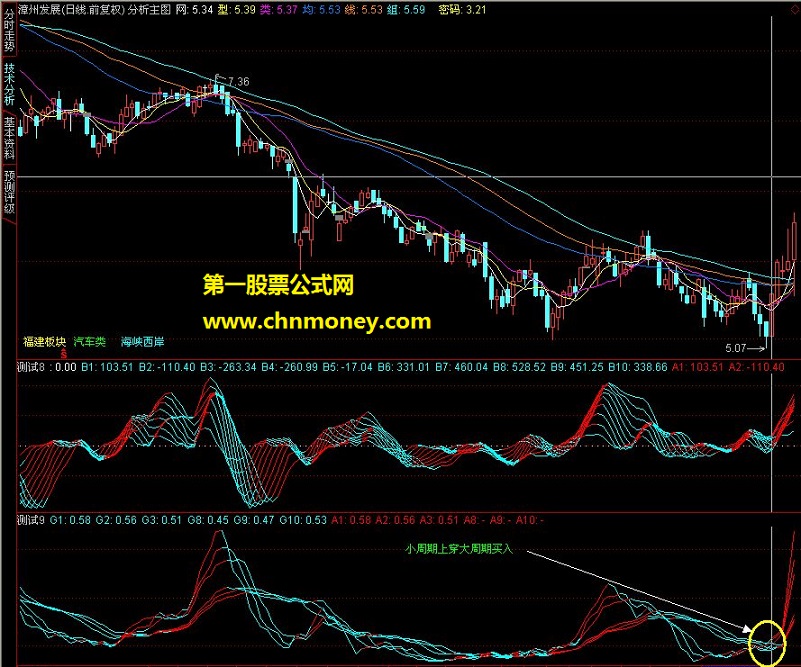
Task: Select the B5: -17.04 value
Action: click(x=347, y=367)
